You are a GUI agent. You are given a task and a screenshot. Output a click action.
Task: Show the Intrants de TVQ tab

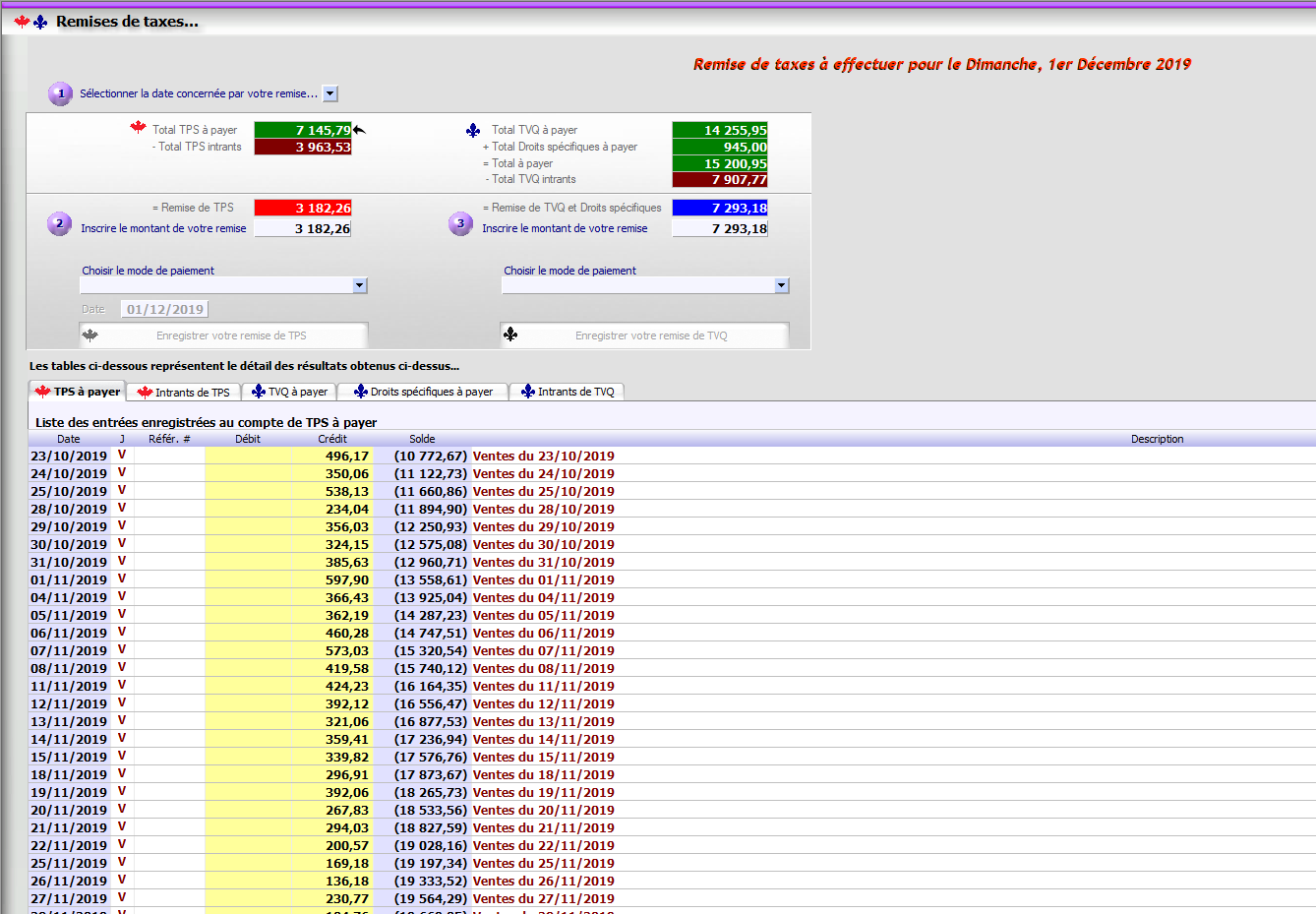[x=567, y=392]
